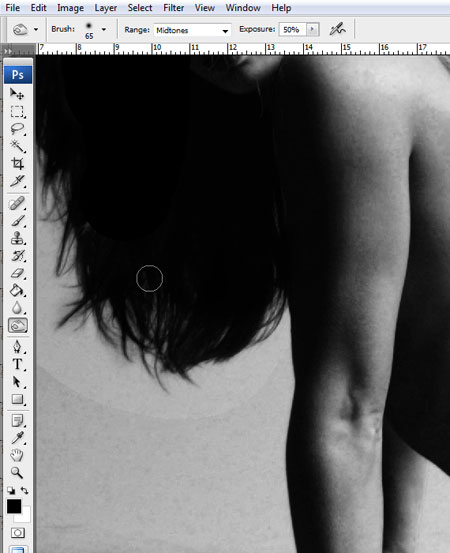This screenshot has height=553, width=450.
Task: Reset default foreground and background colors
Action: (x=11, y=491)
